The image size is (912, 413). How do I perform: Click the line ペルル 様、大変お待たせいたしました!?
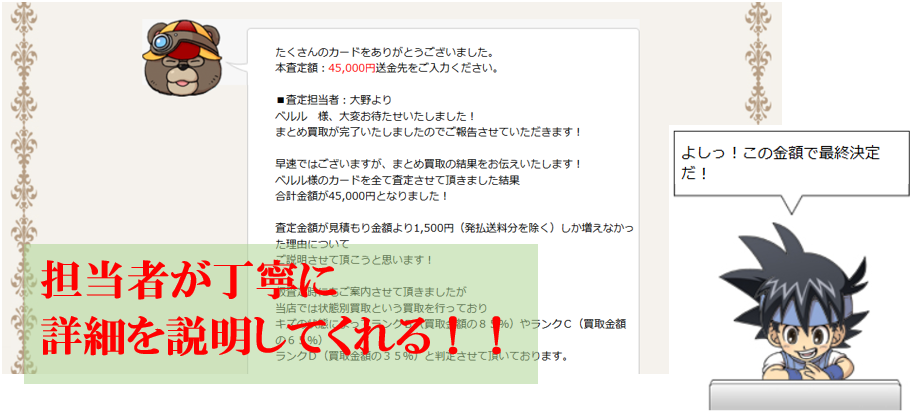[375, 116]
